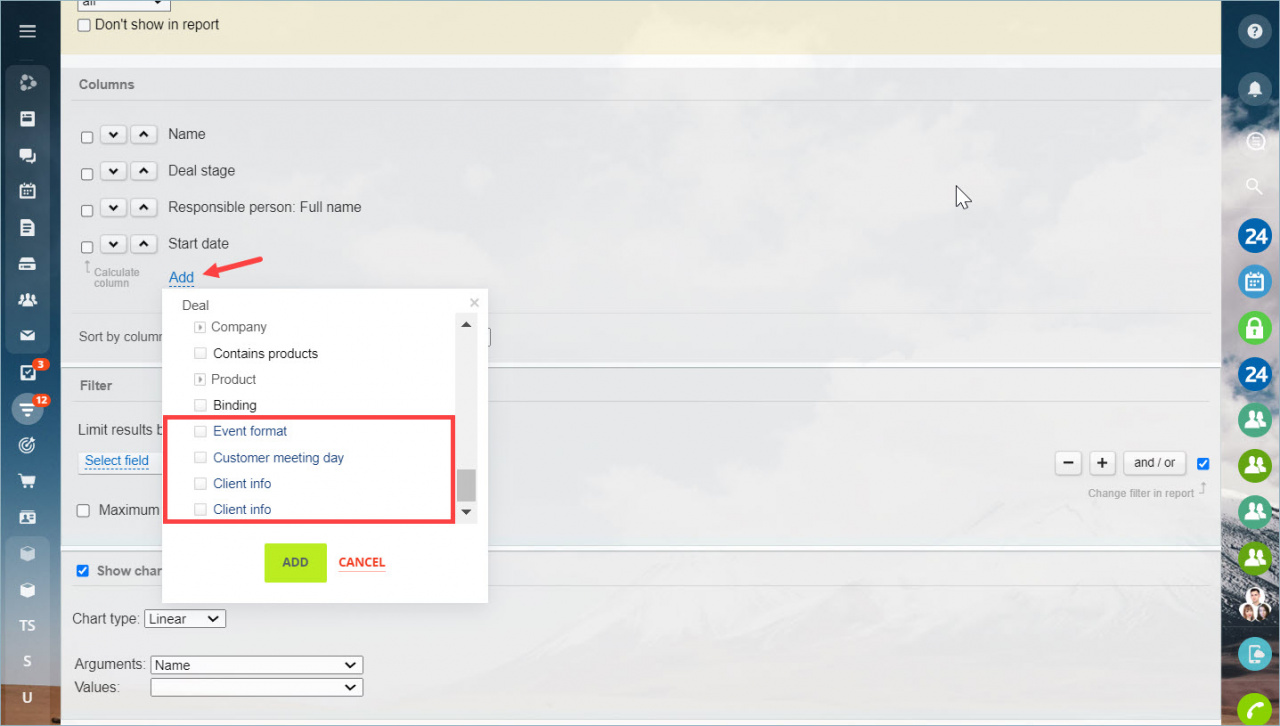Click the and / or filter button
Viewport: 1280px width, 726px height.
coord(1155,463)
